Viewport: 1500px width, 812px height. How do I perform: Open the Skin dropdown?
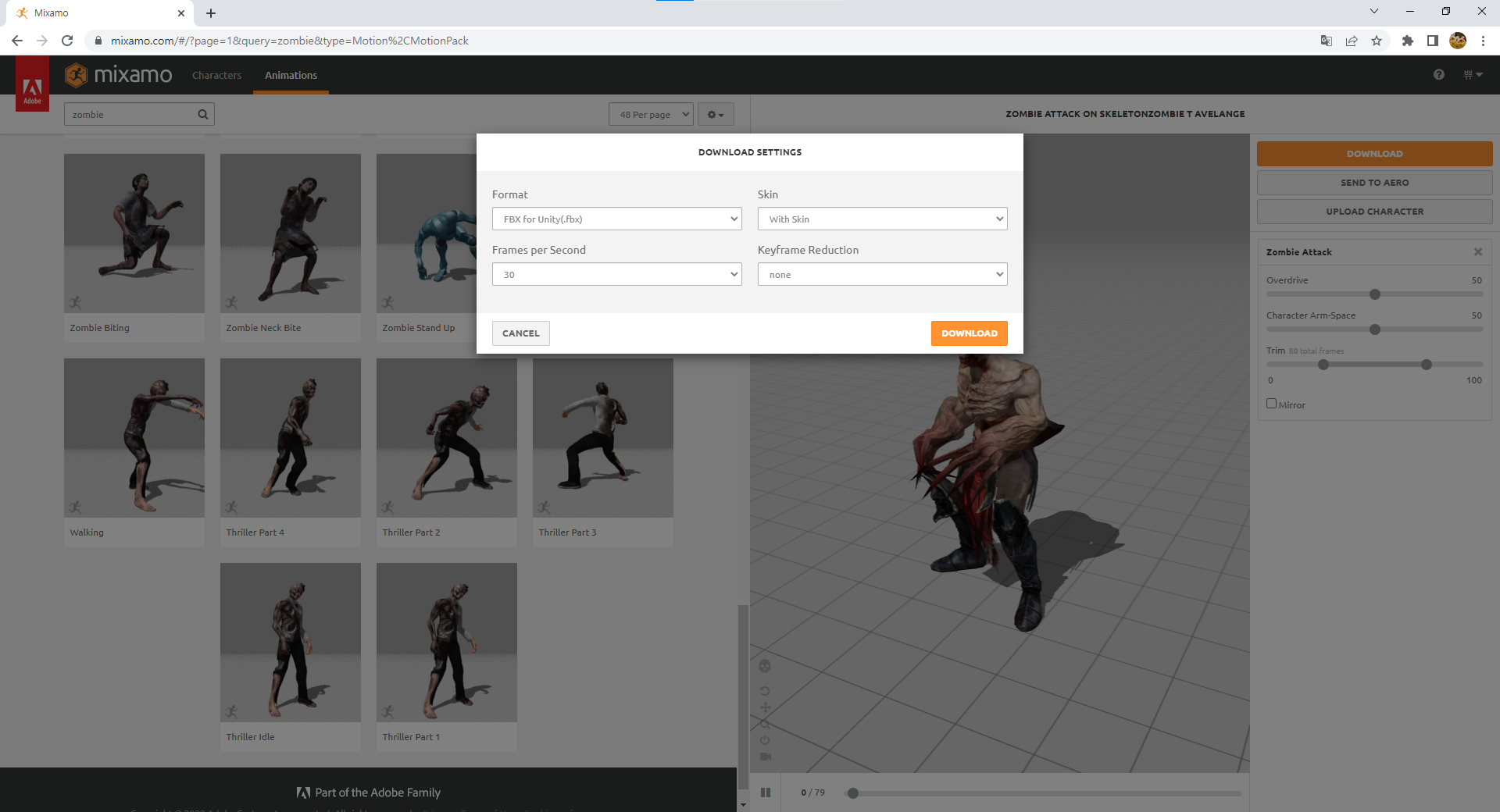pyautogui.click(x=883, y=219)
